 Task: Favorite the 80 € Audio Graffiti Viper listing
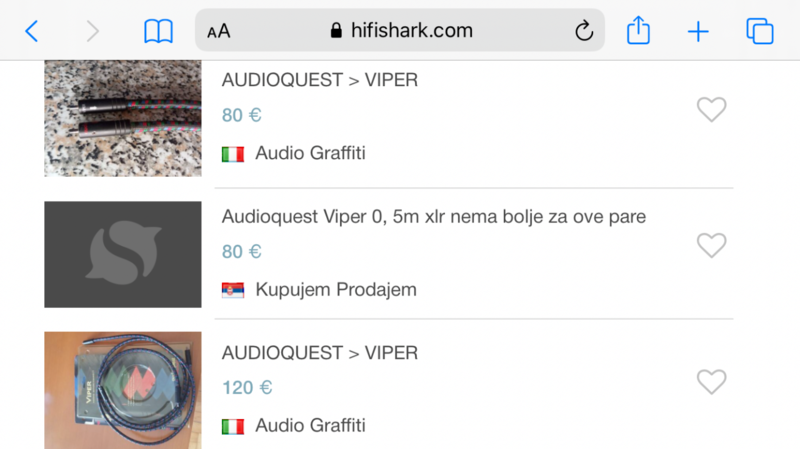[x=711, y=109]
